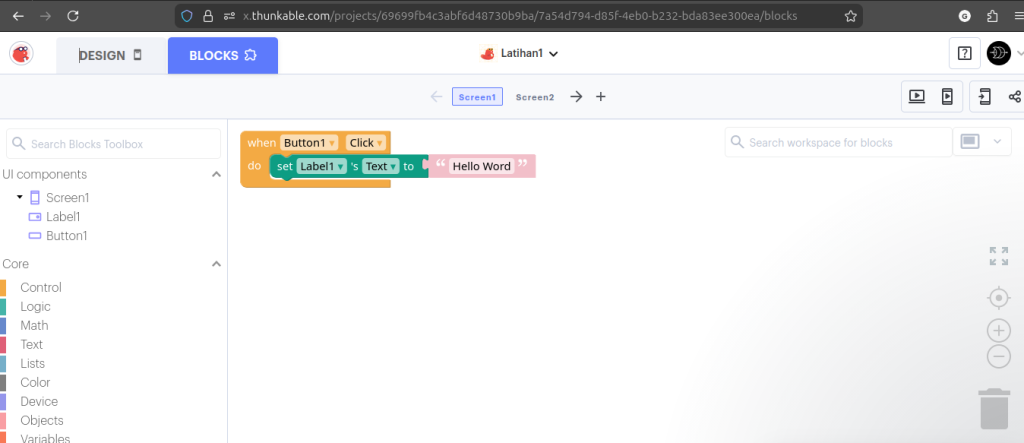Collapse the UI components section
The image size is (1024, 443).
216,174
